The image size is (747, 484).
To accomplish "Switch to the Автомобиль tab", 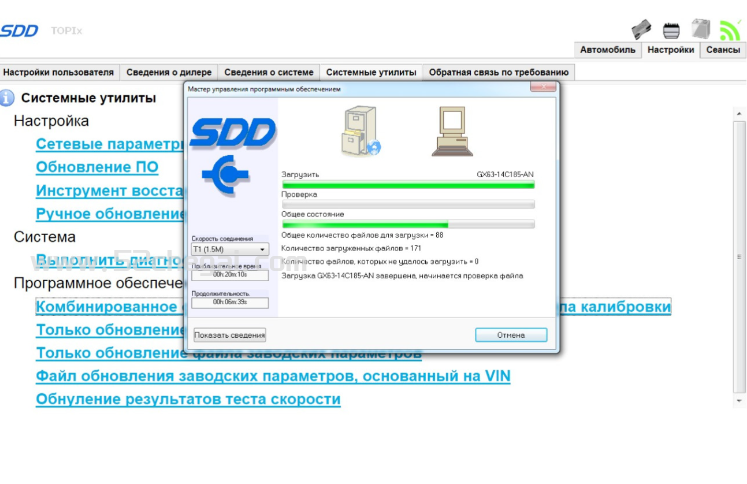I will tap(607, 50).
